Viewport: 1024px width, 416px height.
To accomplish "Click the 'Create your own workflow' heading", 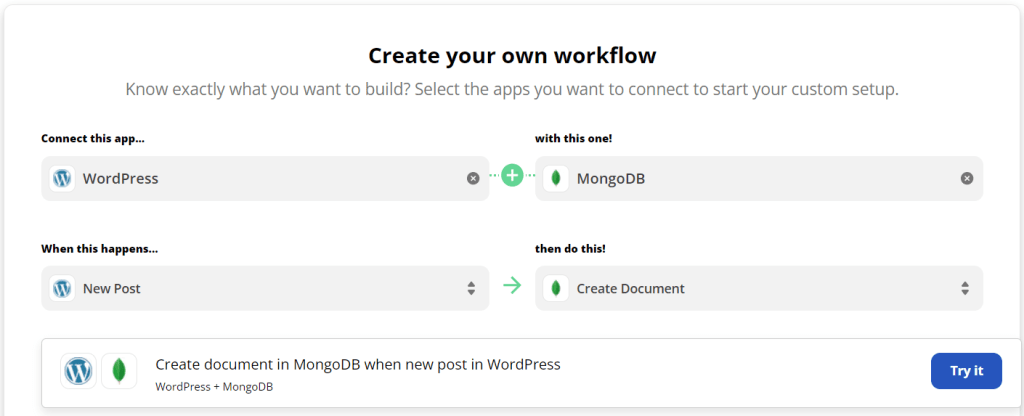I will tap(512, 56).
